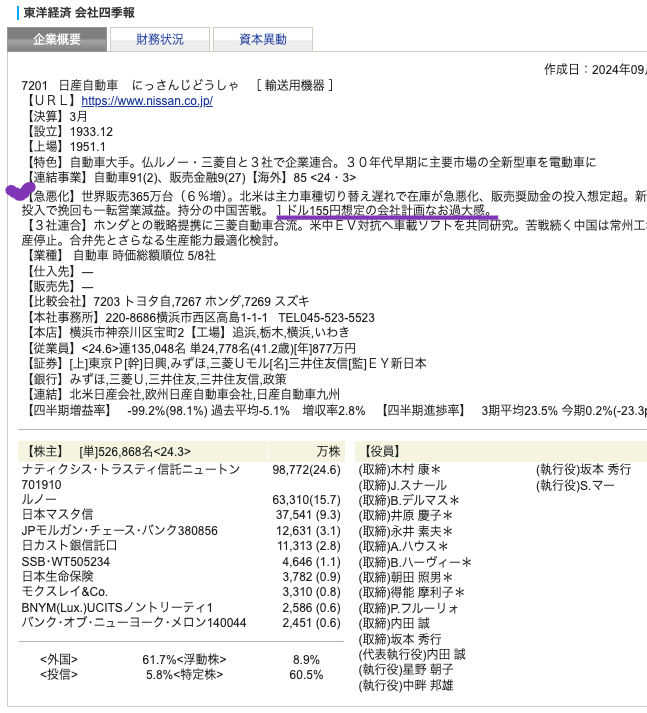Viewport: 647px width, 713px height.
Task: Click the 【役員】 section header
Action: click(x=382, y=451)
